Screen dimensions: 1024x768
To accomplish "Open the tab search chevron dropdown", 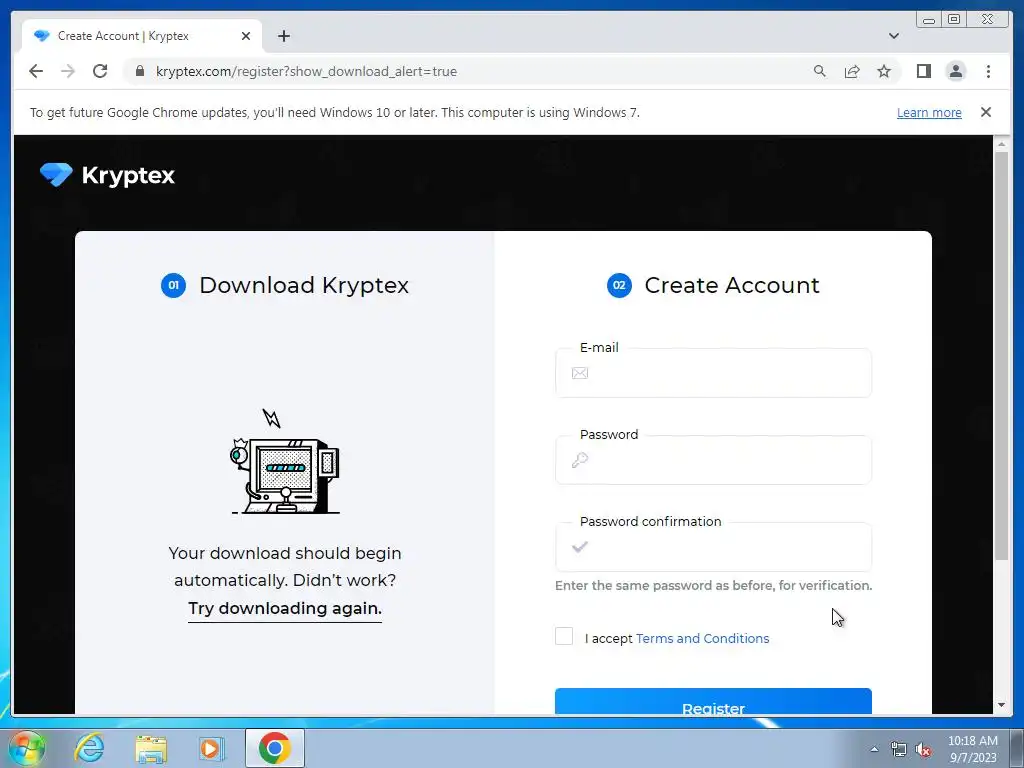I will point(894,36).
